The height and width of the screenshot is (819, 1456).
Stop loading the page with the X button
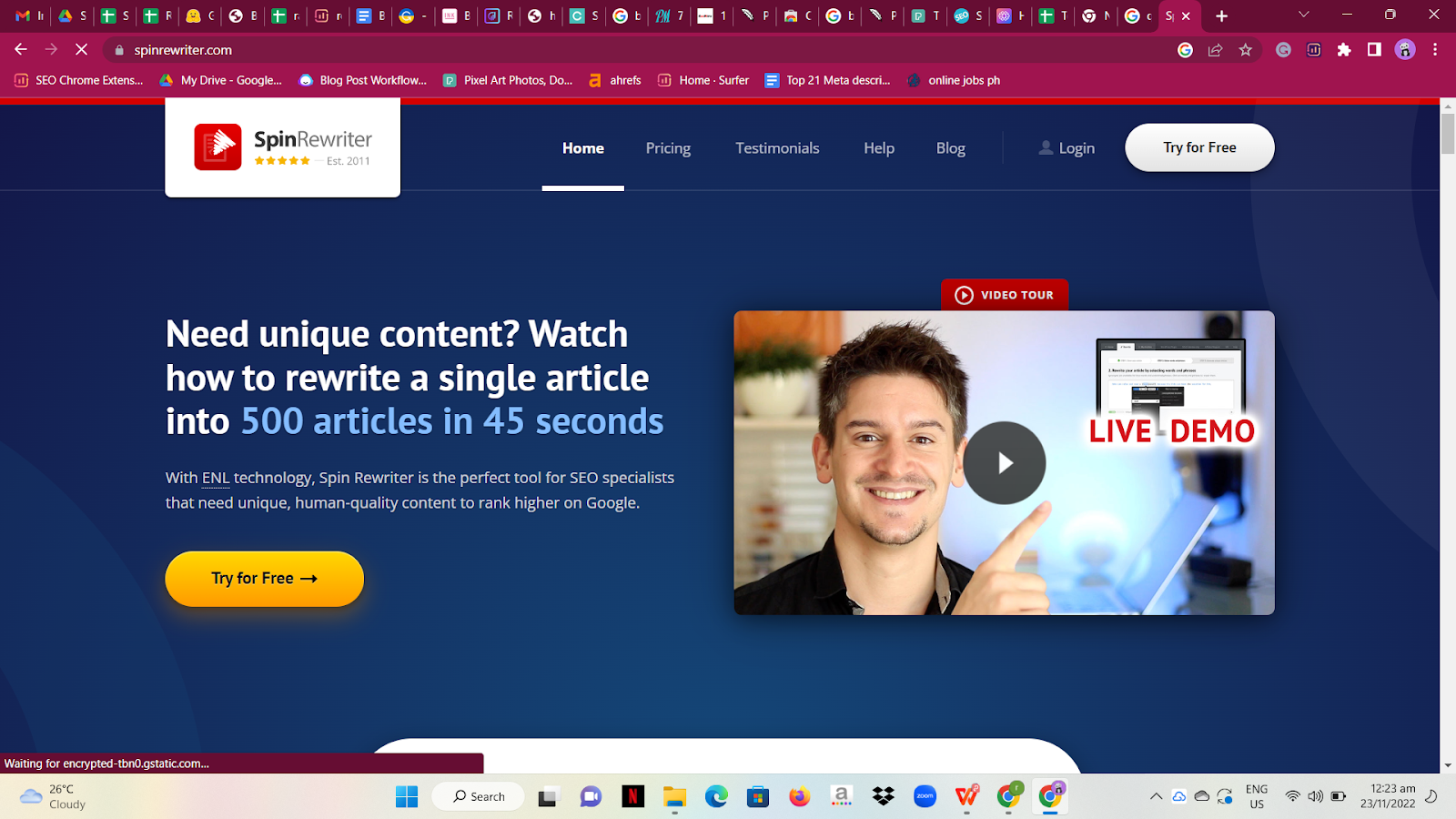tap(81, 50)
